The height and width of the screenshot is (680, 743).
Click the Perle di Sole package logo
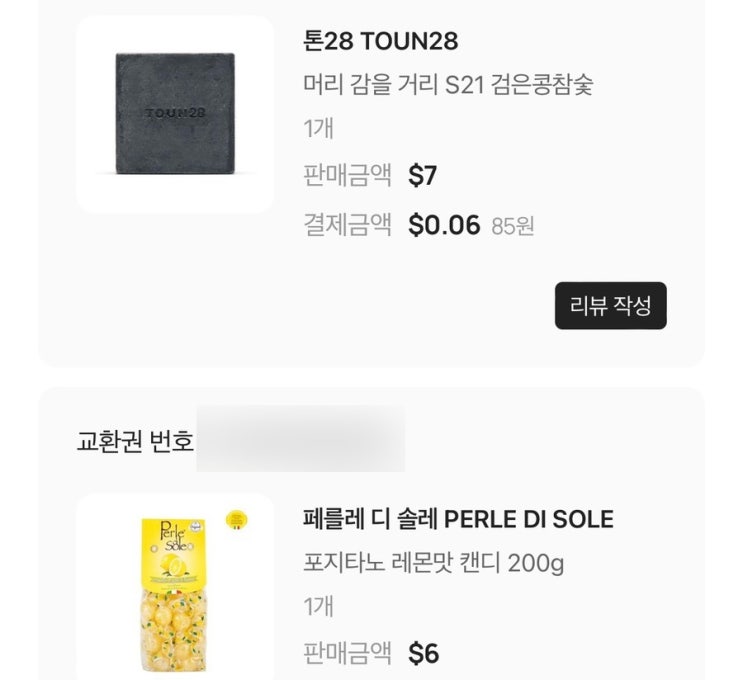click(173, 536)
